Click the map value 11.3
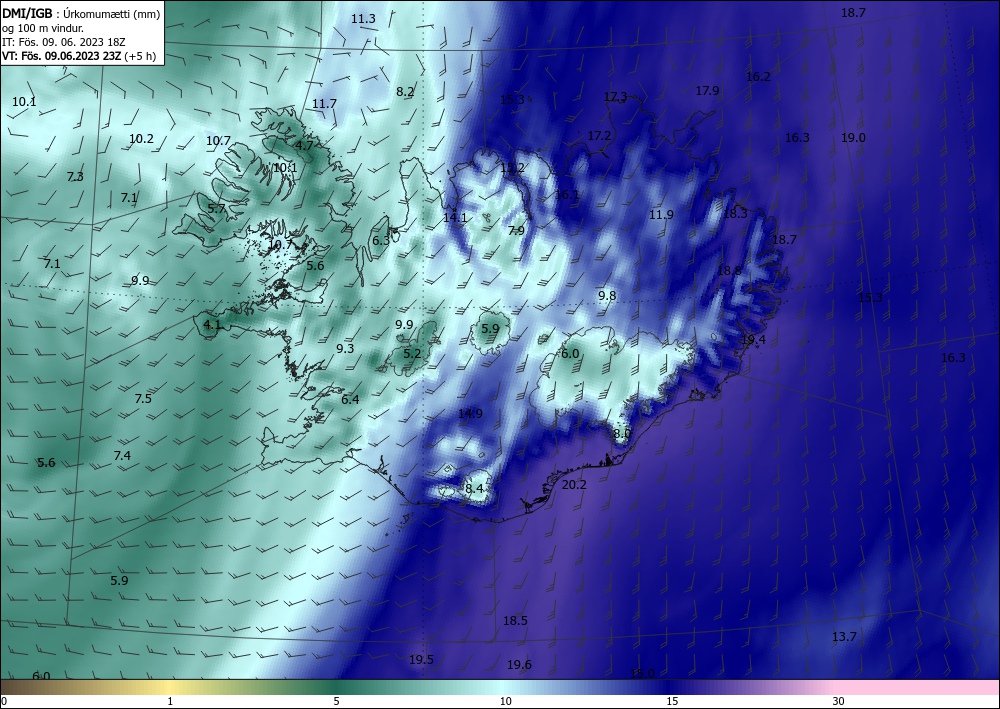 click(x=364, y=18)
